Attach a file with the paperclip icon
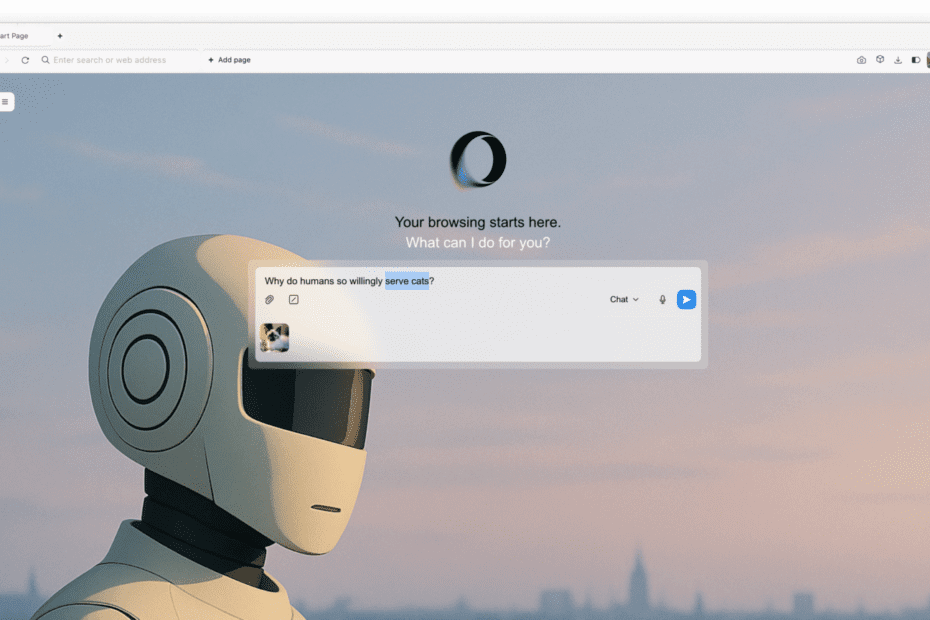930x620 pixels. [x=269, y=299]
